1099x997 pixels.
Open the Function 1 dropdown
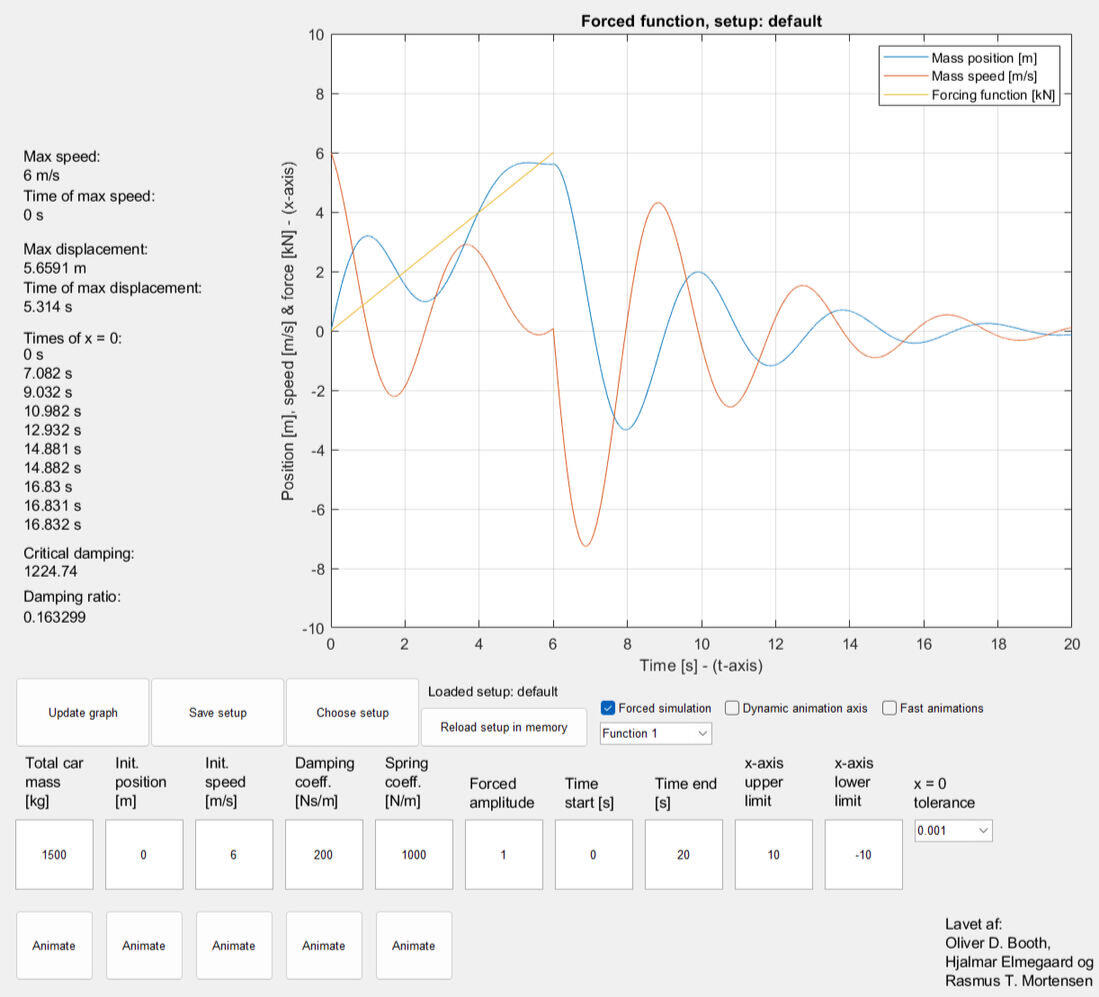pos(655,733)
